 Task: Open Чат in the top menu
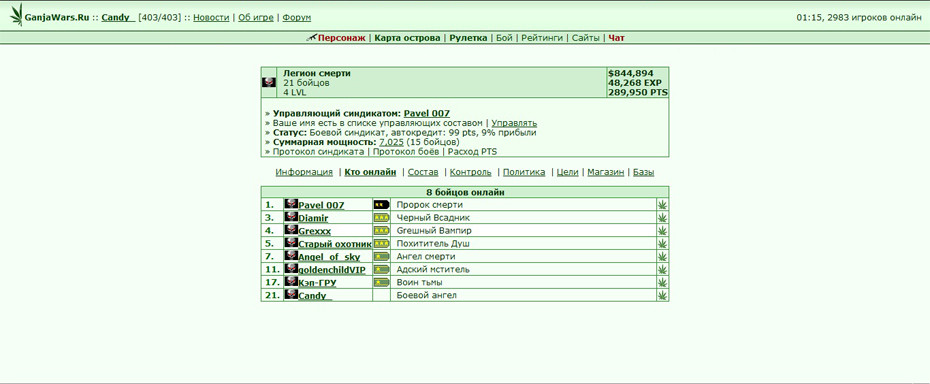(616, 38)
